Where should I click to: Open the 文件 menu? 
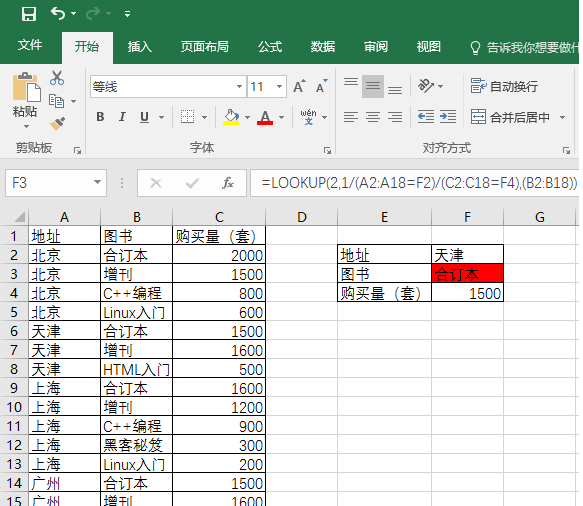[x=30, y=45]
